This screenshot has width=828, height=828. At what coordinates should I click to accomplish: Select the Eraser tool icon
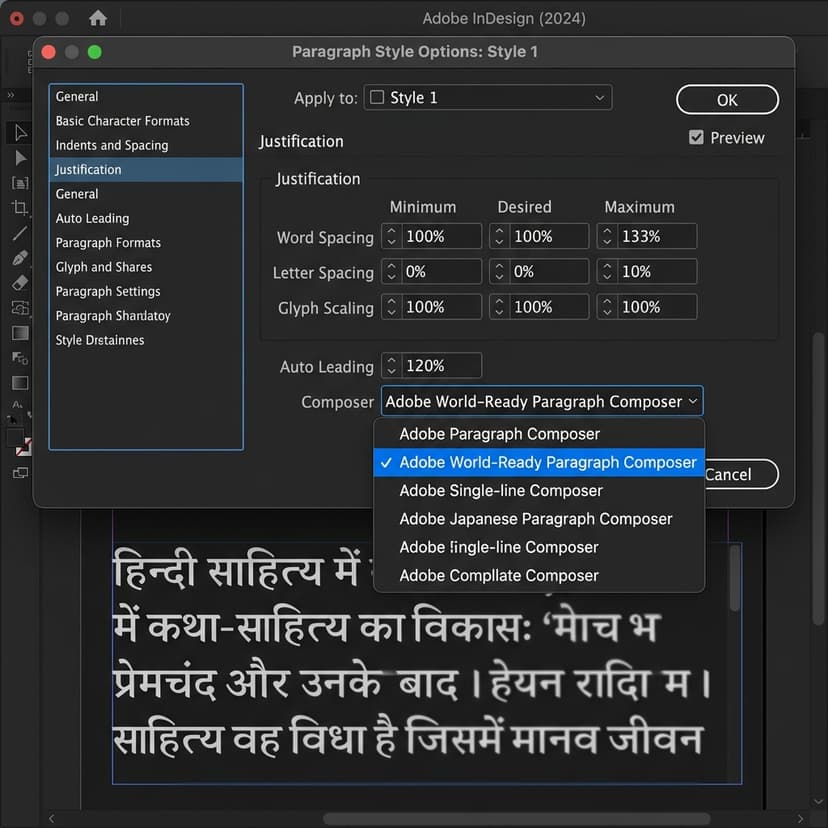point(20,283)
